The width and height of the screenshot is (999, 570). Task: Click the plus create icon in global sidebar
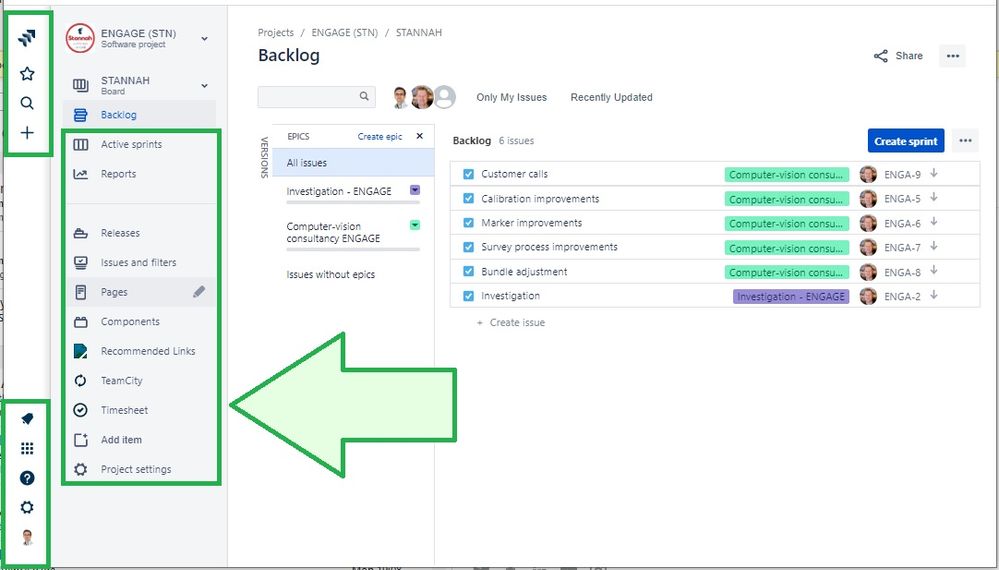click(x=27, y=132)
